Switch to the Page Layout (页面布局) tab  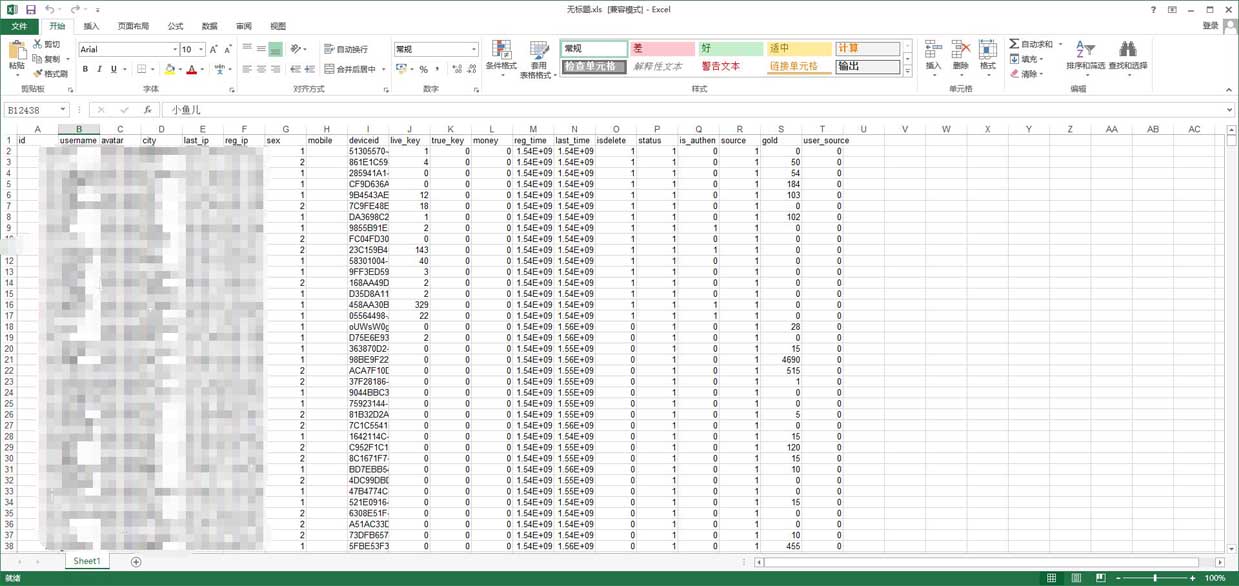133,27
